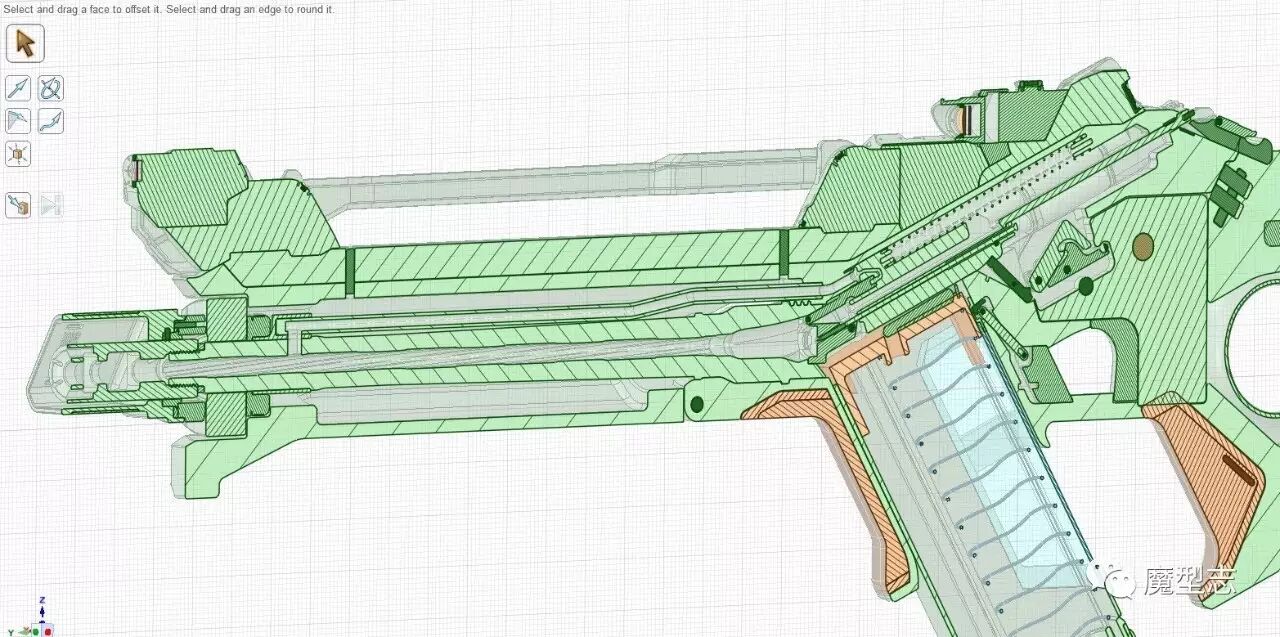Choose the Sweep curved arrow tool guide

(x=51, y=121)
